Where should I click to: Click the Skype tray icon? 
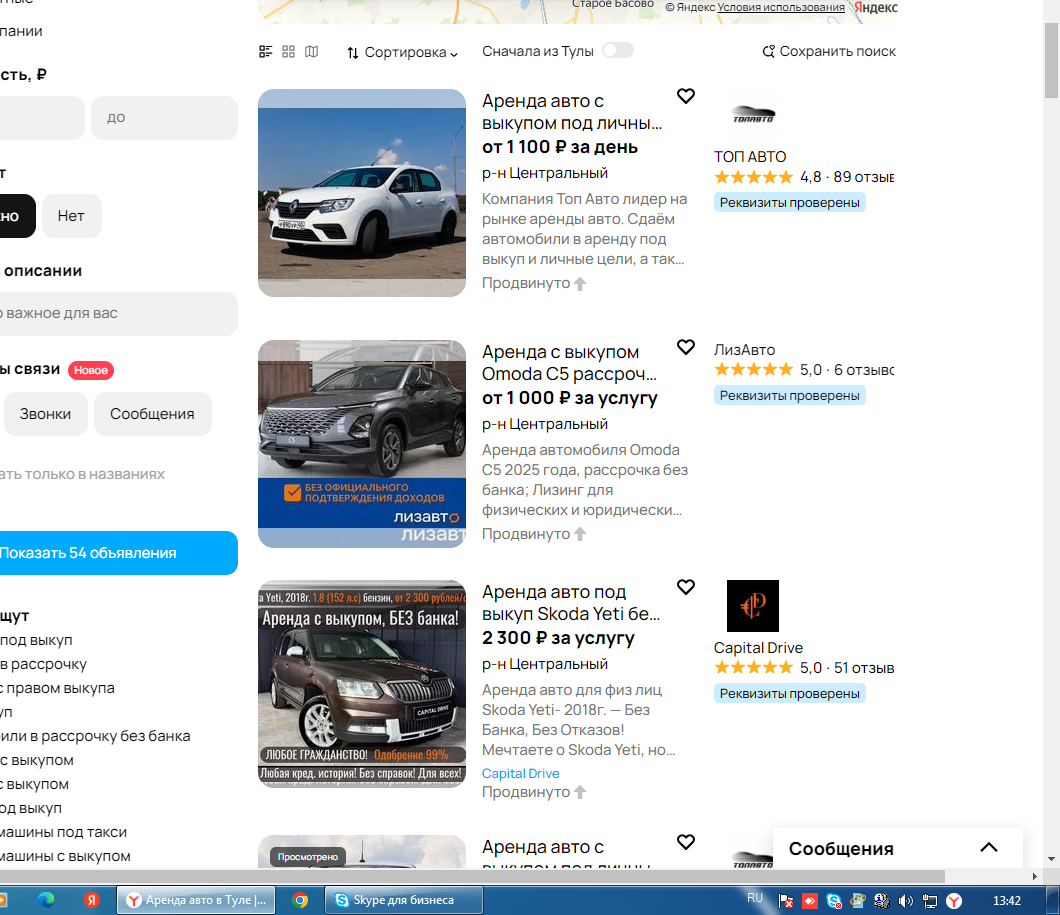tap(834, 901)
